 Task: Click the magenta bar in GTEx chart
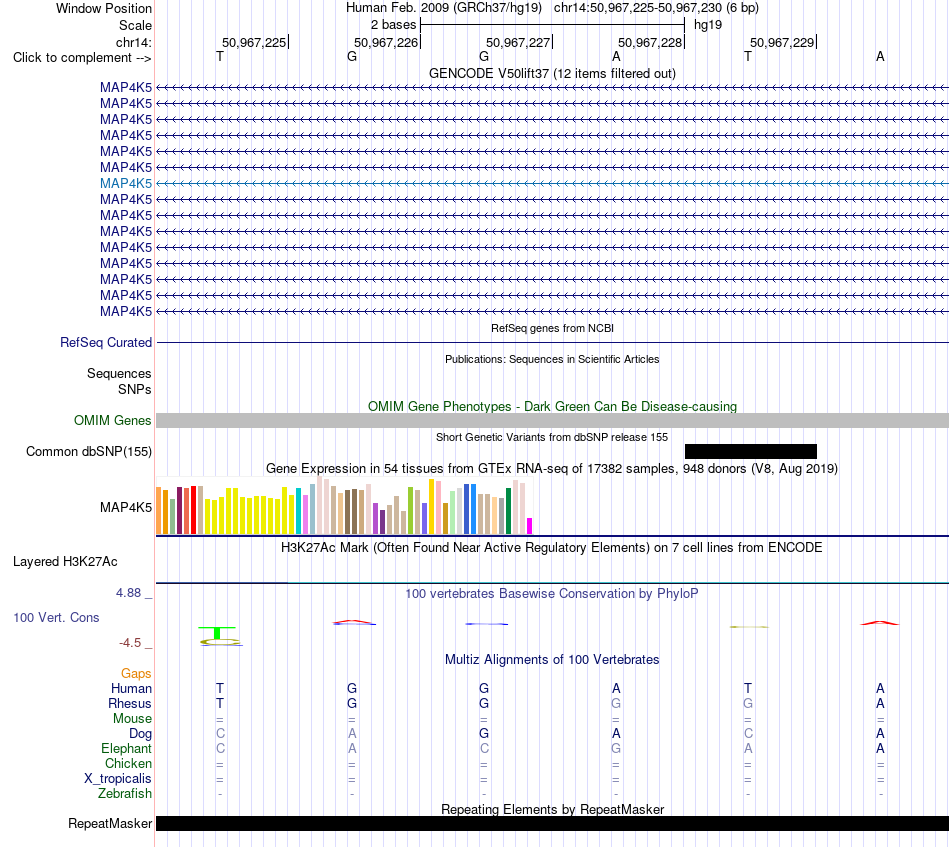tap(530, 526)
